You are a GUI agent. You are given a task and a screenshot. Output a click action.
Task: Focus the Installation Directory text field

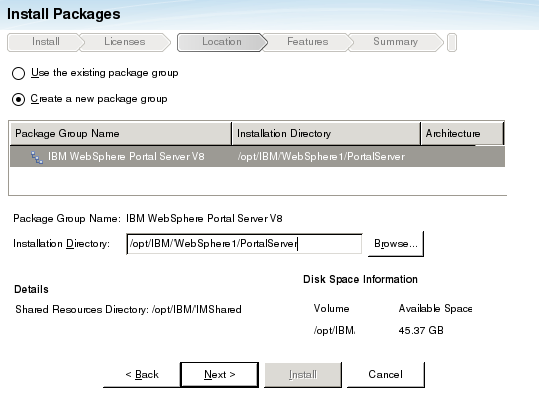tap(244, 244)
